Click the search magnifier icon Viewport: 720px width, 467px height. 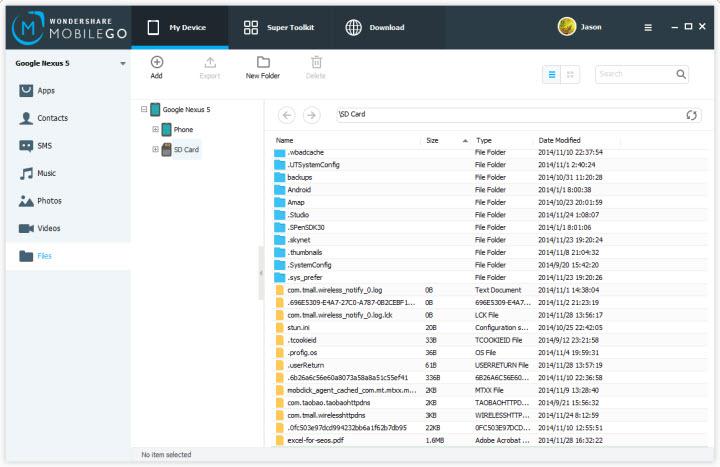681,74
